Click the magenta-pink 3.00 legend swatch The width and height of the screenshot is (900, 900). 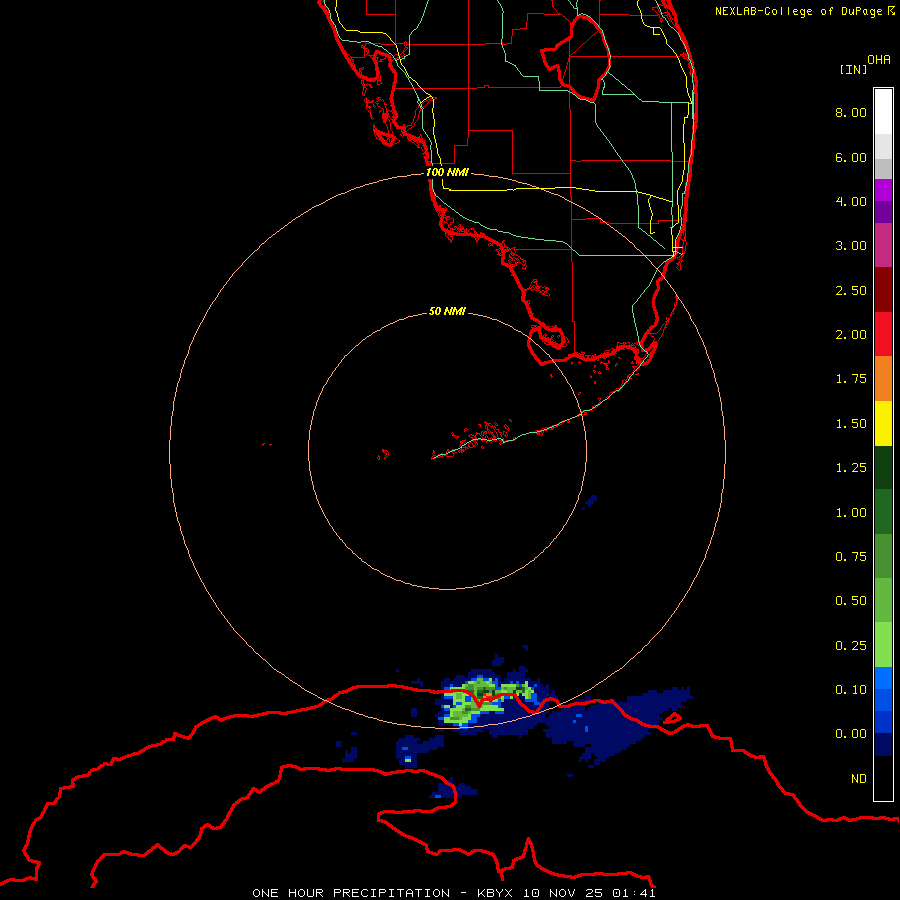tap(883, 246)
